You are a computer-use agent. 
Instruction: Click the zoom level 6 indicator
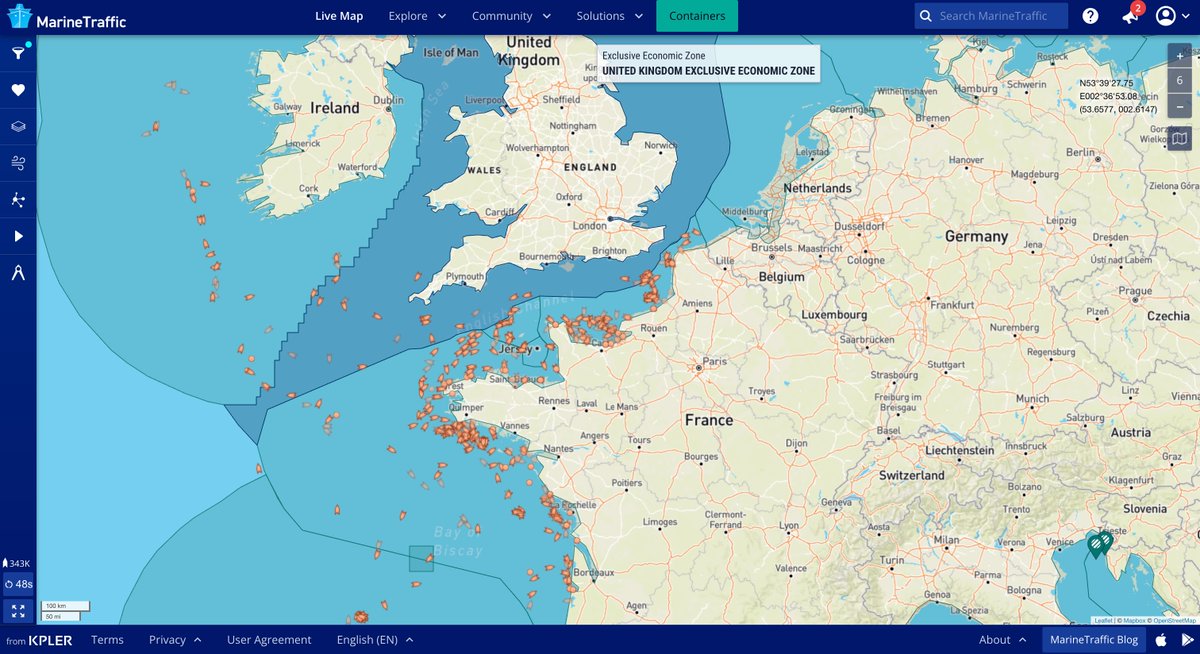pos(1180,81)
